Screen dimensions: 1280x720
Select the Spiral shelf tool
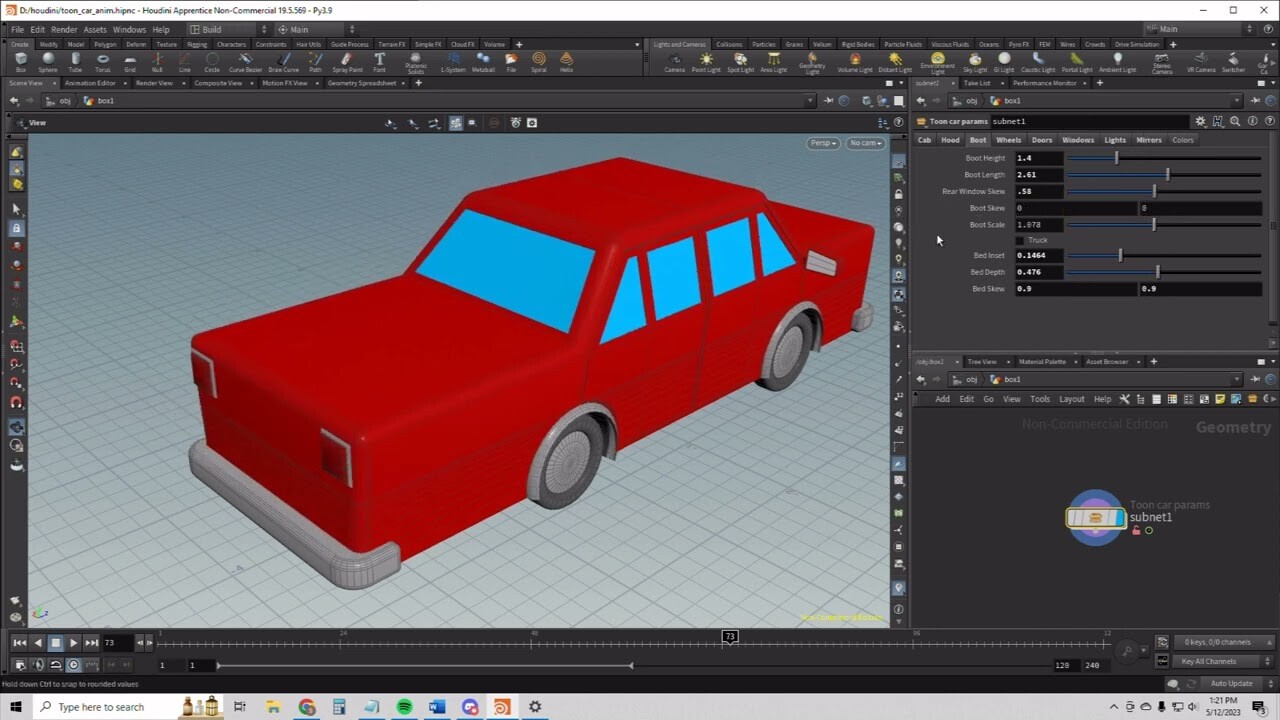(x=540, y=62)
